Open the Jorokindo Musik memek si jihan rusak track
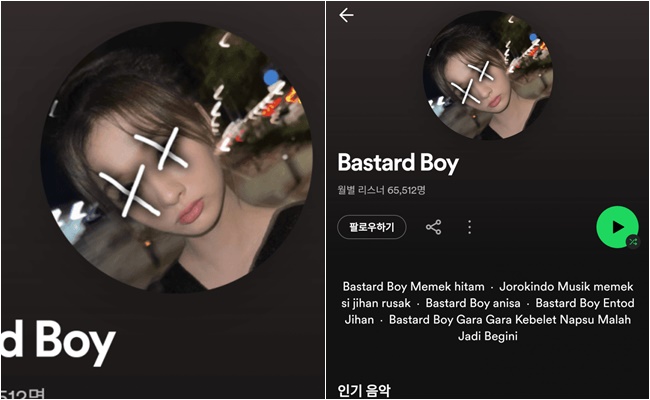This screenshot has width=650, height=400. coord(488,295)
